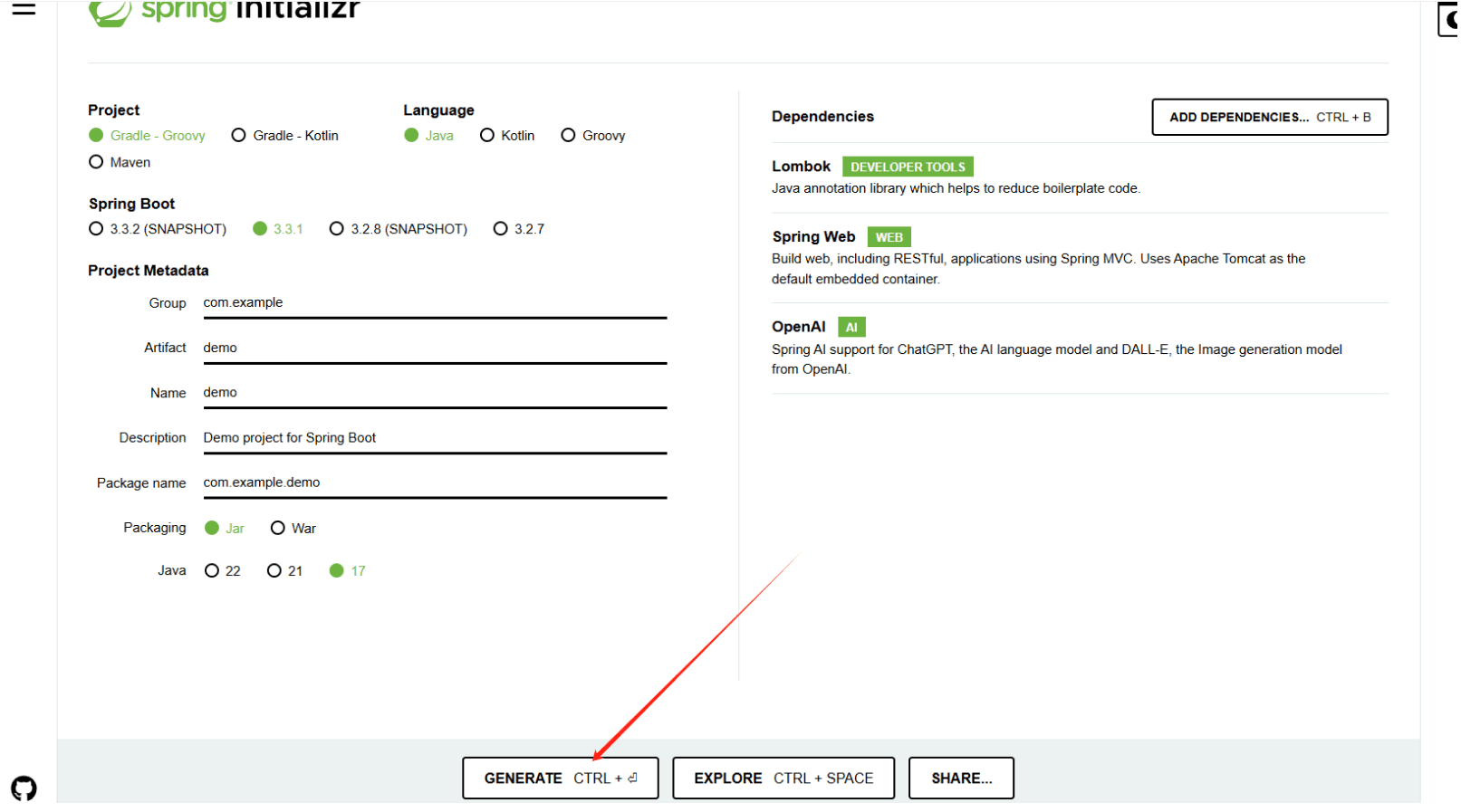
Task: Toggle the dark theme icon
Action: [1449, 19]
